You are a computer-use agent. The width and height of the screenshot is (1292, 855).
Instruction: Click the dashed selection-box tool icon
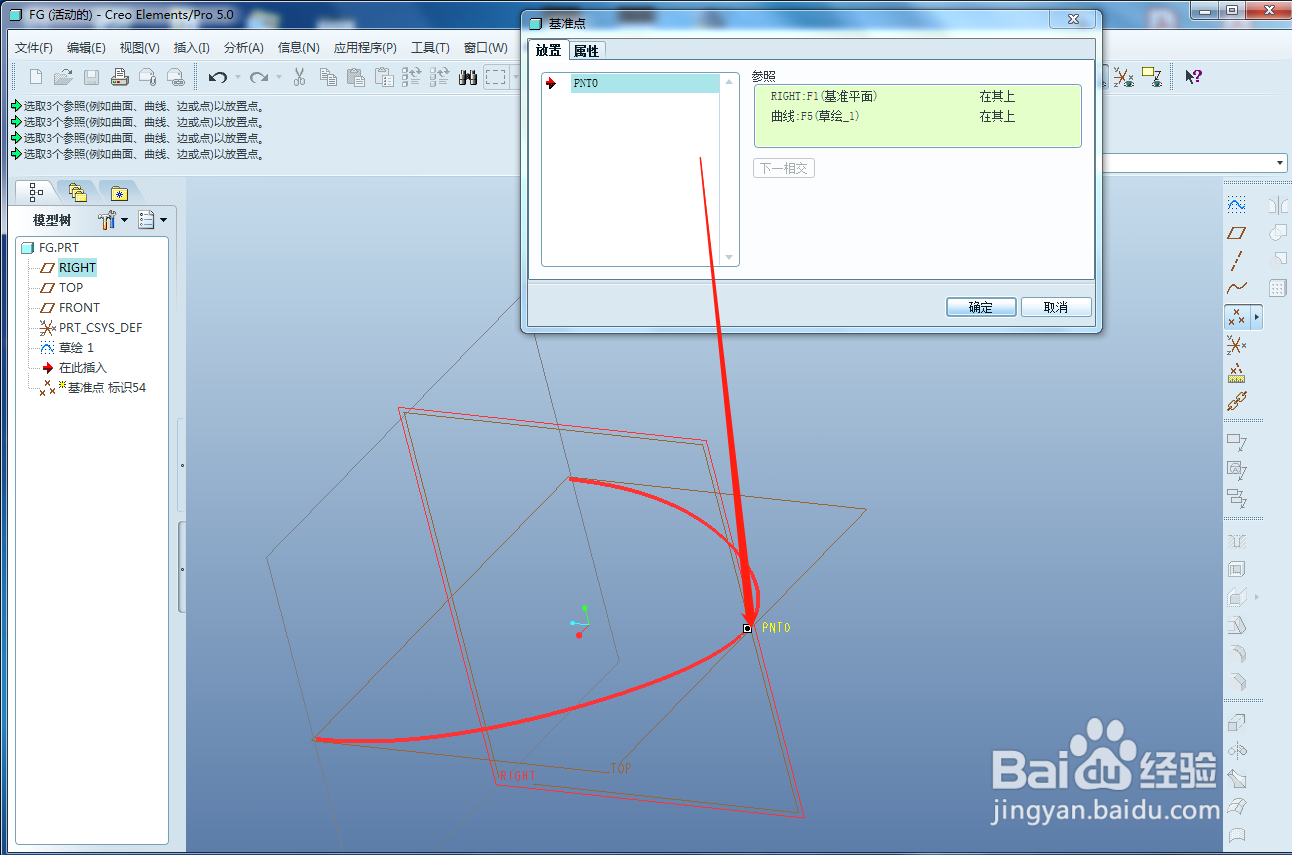(495, 77)
